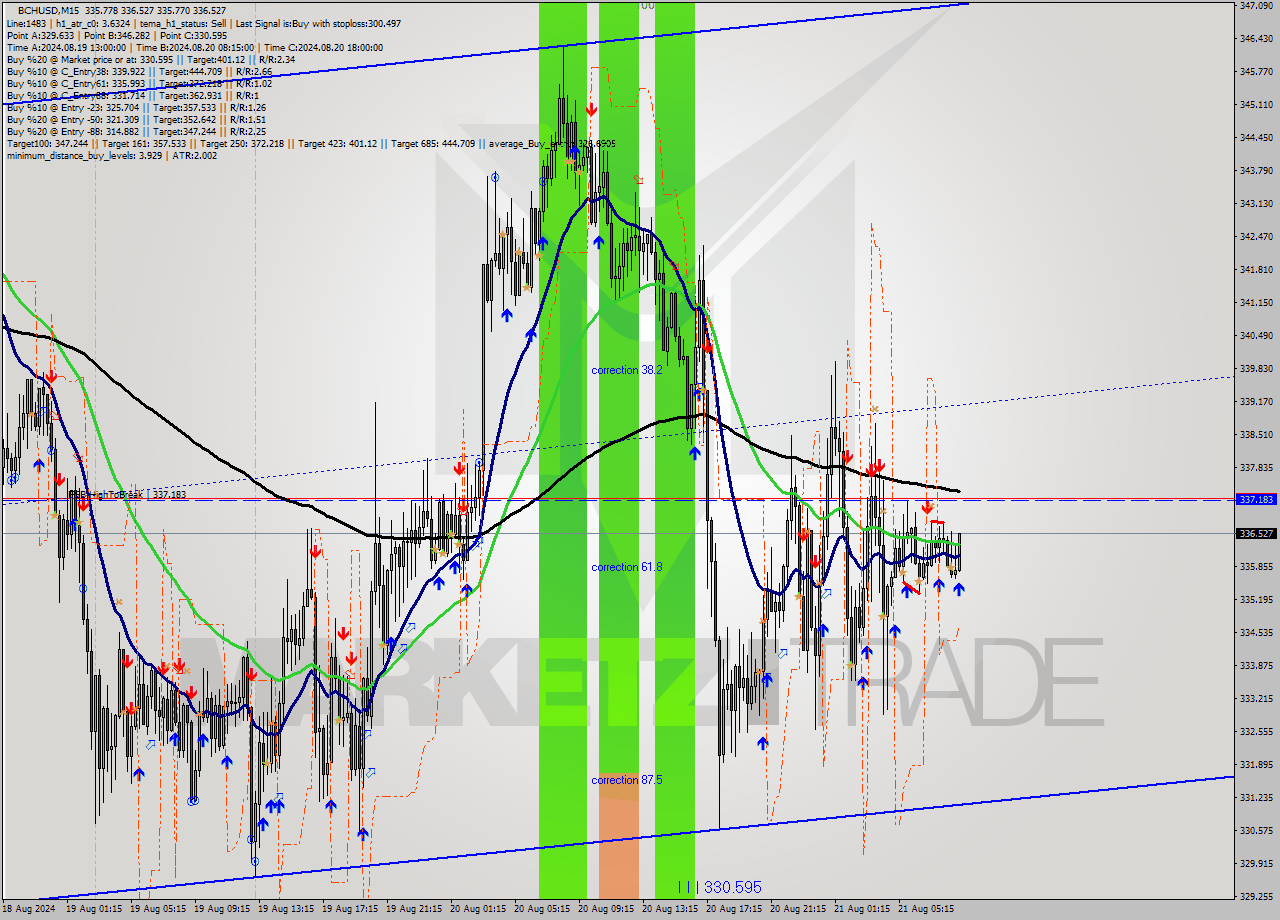Select the 339.170 price scale value

(x=1256, y=401)
